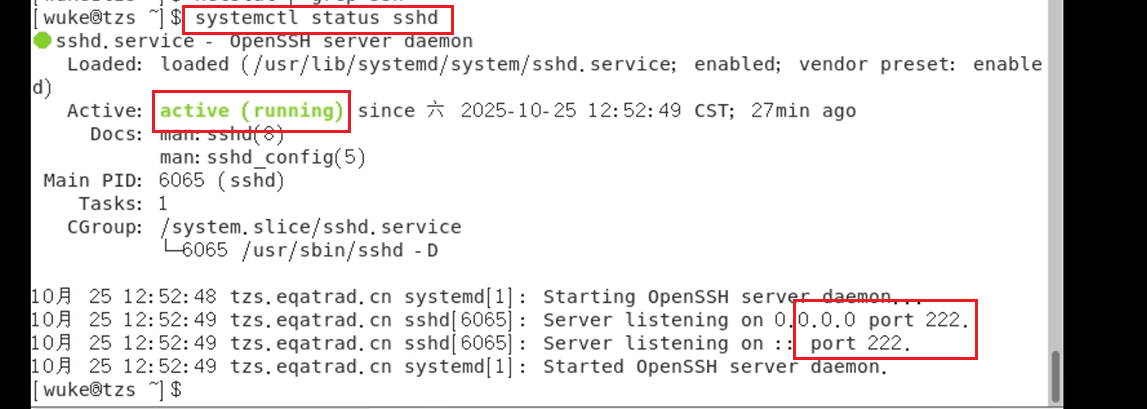The width and height of the screenshot is (1147, 409).
Task: Click the 'OpenSSH server daemon' service description
Action: (351, 41)
